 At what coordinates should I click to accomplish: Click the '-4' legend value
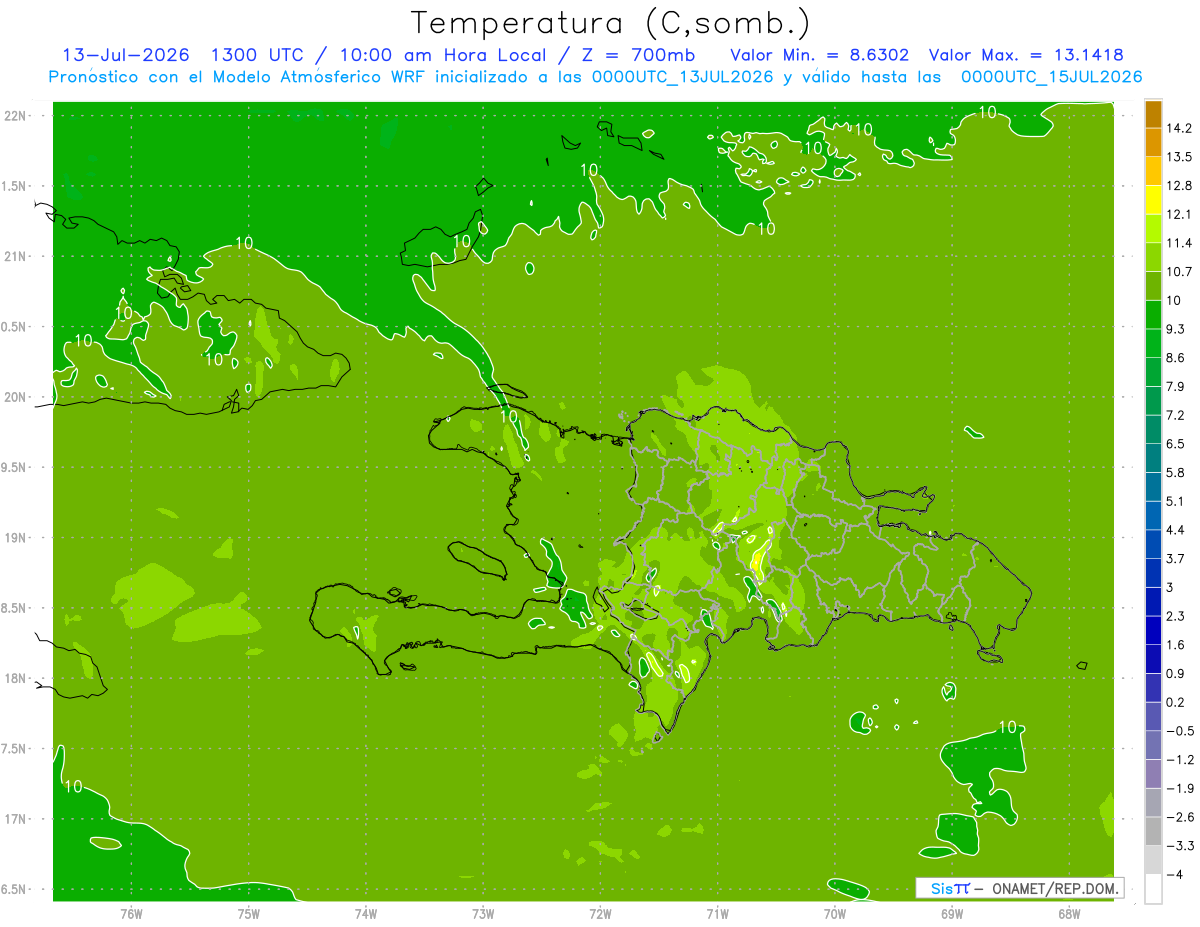(x=1174, y=874)
